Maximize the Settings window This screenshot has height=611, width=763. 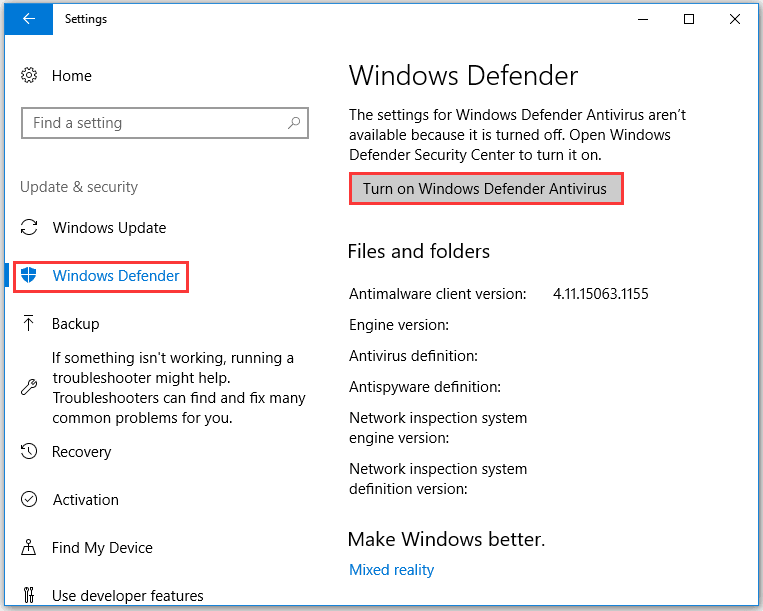coord(689,19)
